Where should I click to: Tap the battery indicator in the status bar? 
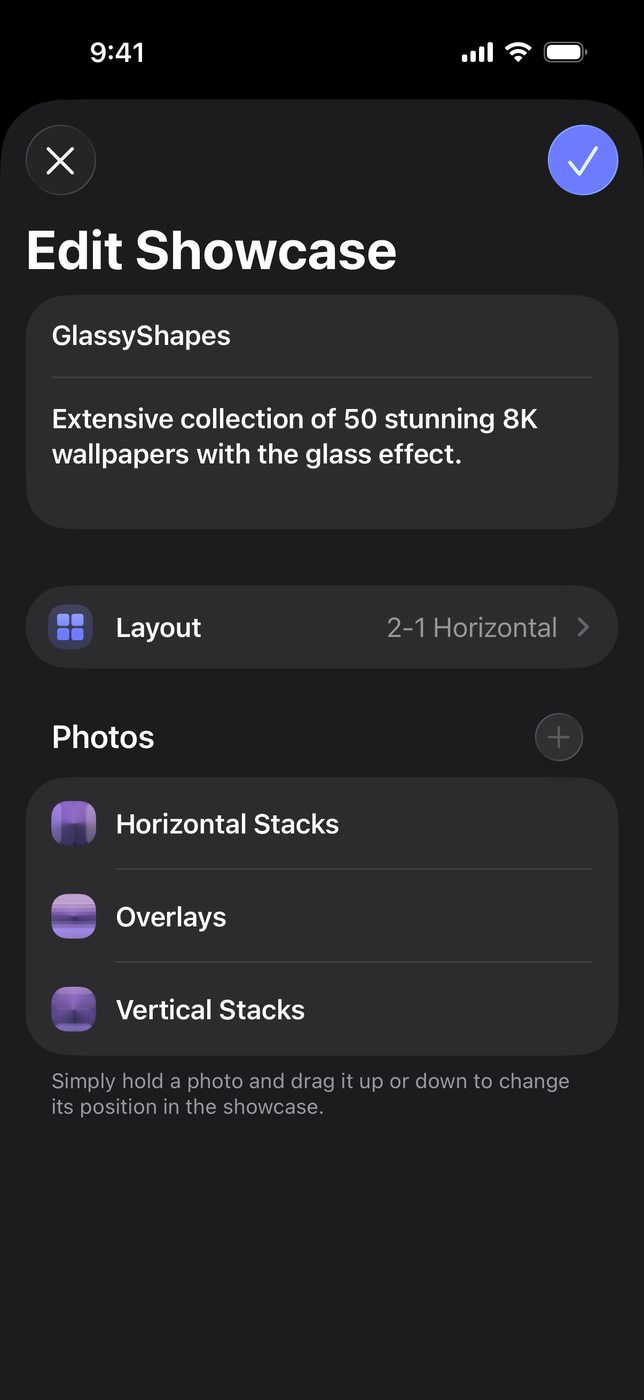[565, 52]
